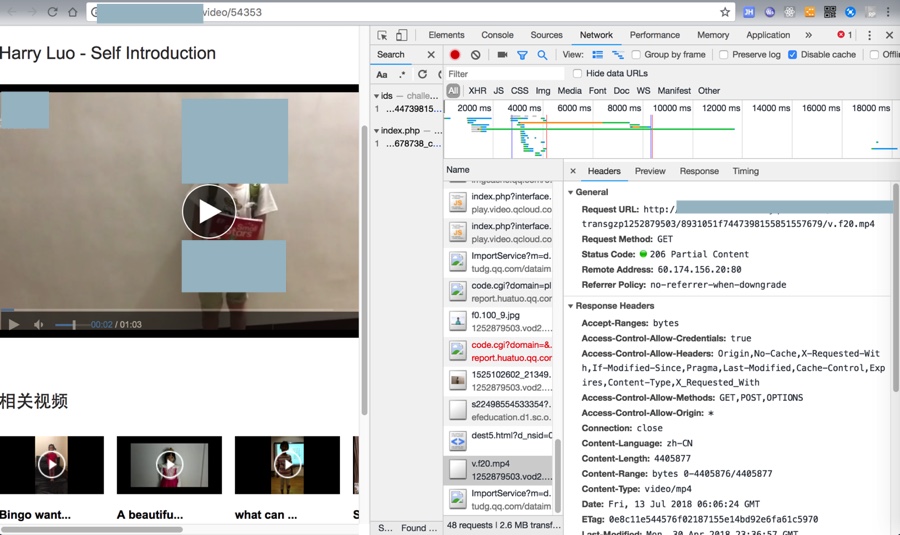Click the refresh search icon
The width and height of the screenshot is (900, 535).
(422, 74)
